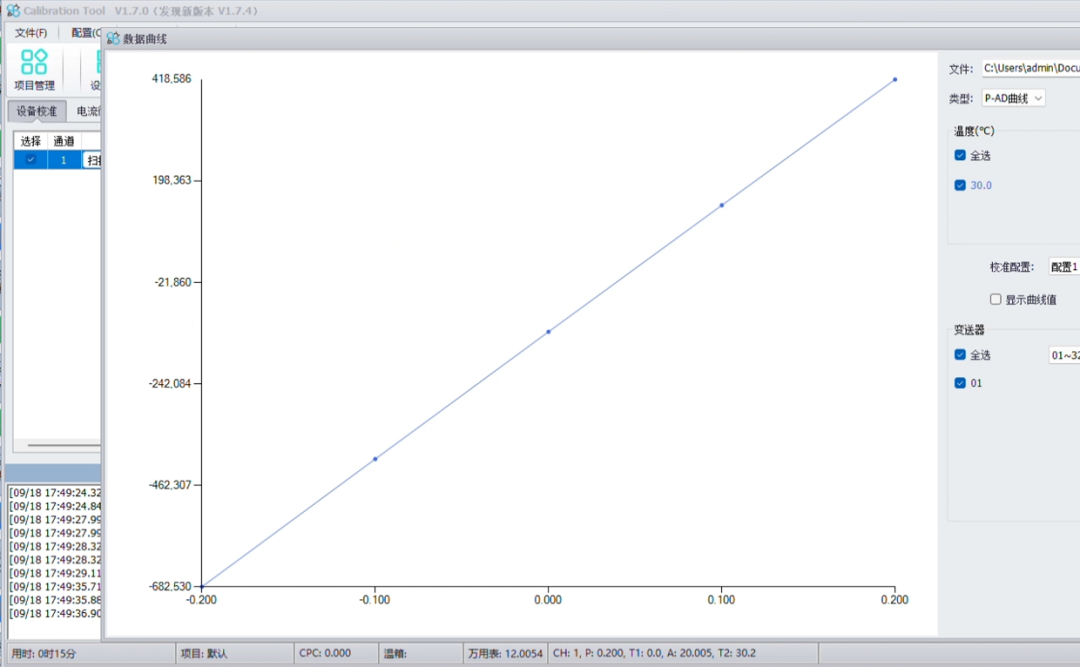This screenshot has width=1080, height=667.
Task: Click the data point at x 0.200
Action: click(895, 79)
